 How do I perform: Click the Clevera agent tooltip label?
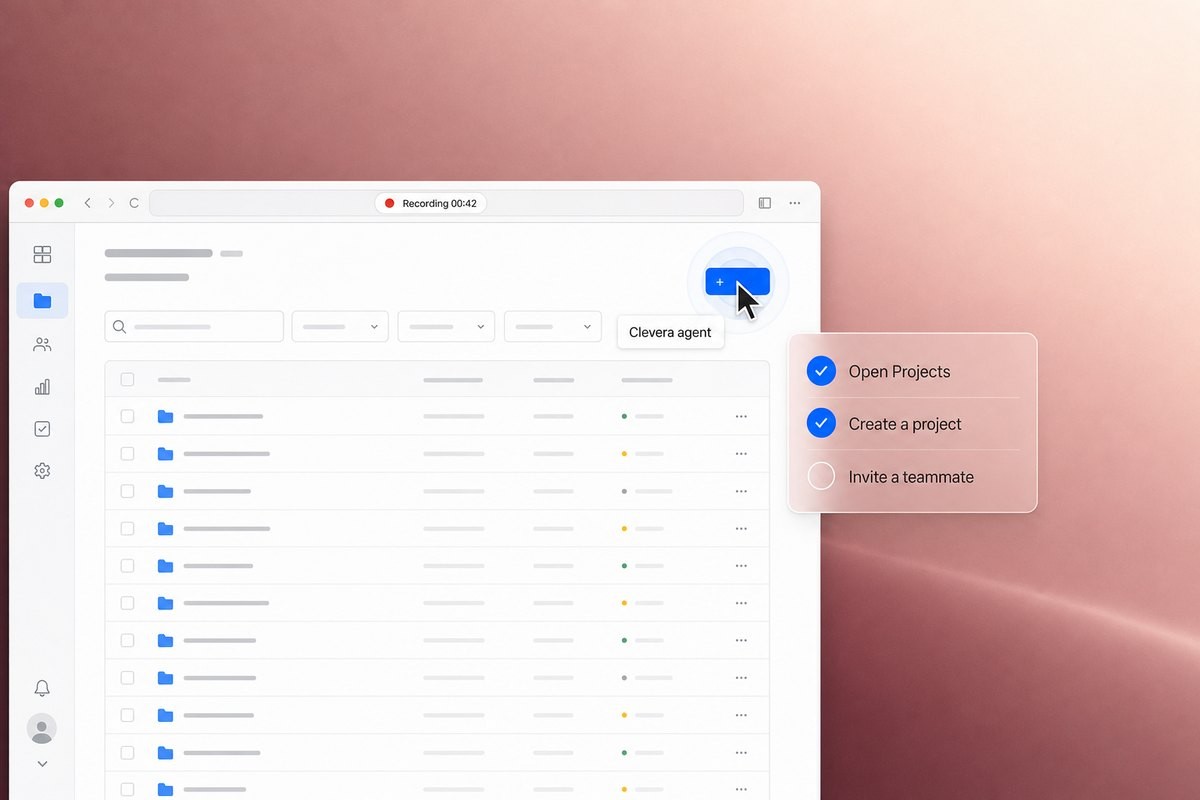pyautogui.click(x=670, y=333)
